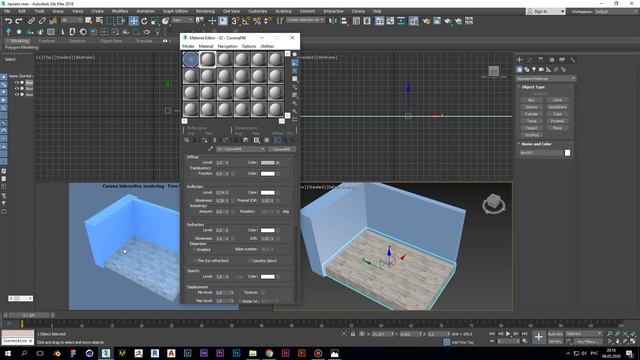Click the Windows Start button
This screenshot has height=360, width=640.
coord(8,353)
